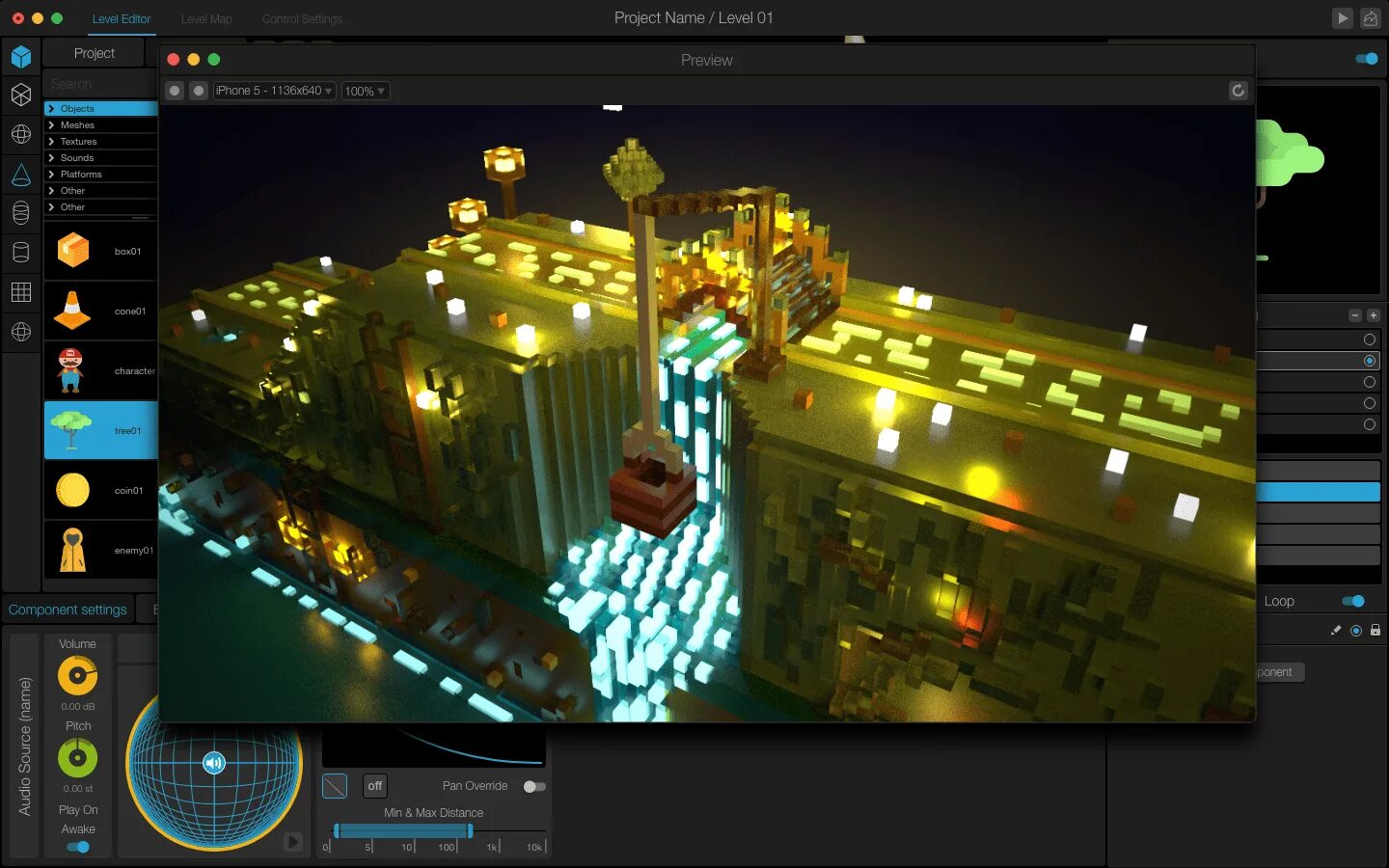Click the pencil edit icon in right panel
Image resolution: width=1389 pixels, height=868 pixels.
1336,630
